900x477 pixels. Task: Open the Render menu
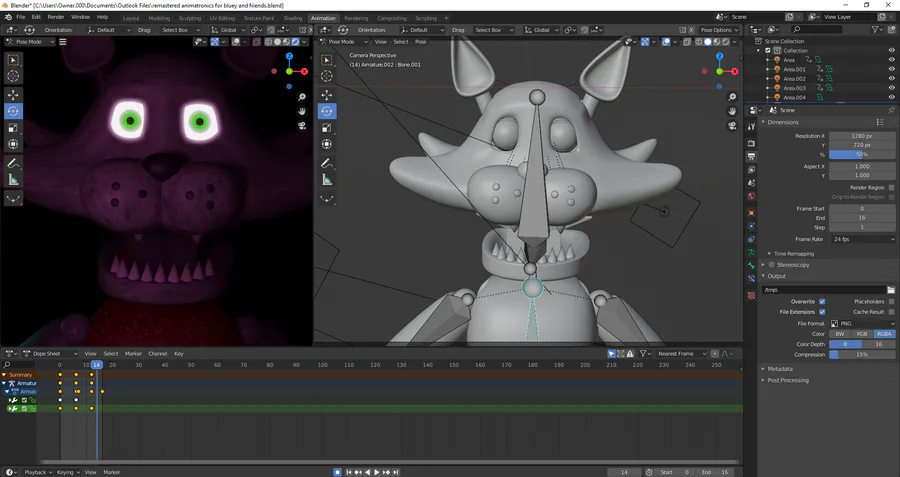point(56,17)
